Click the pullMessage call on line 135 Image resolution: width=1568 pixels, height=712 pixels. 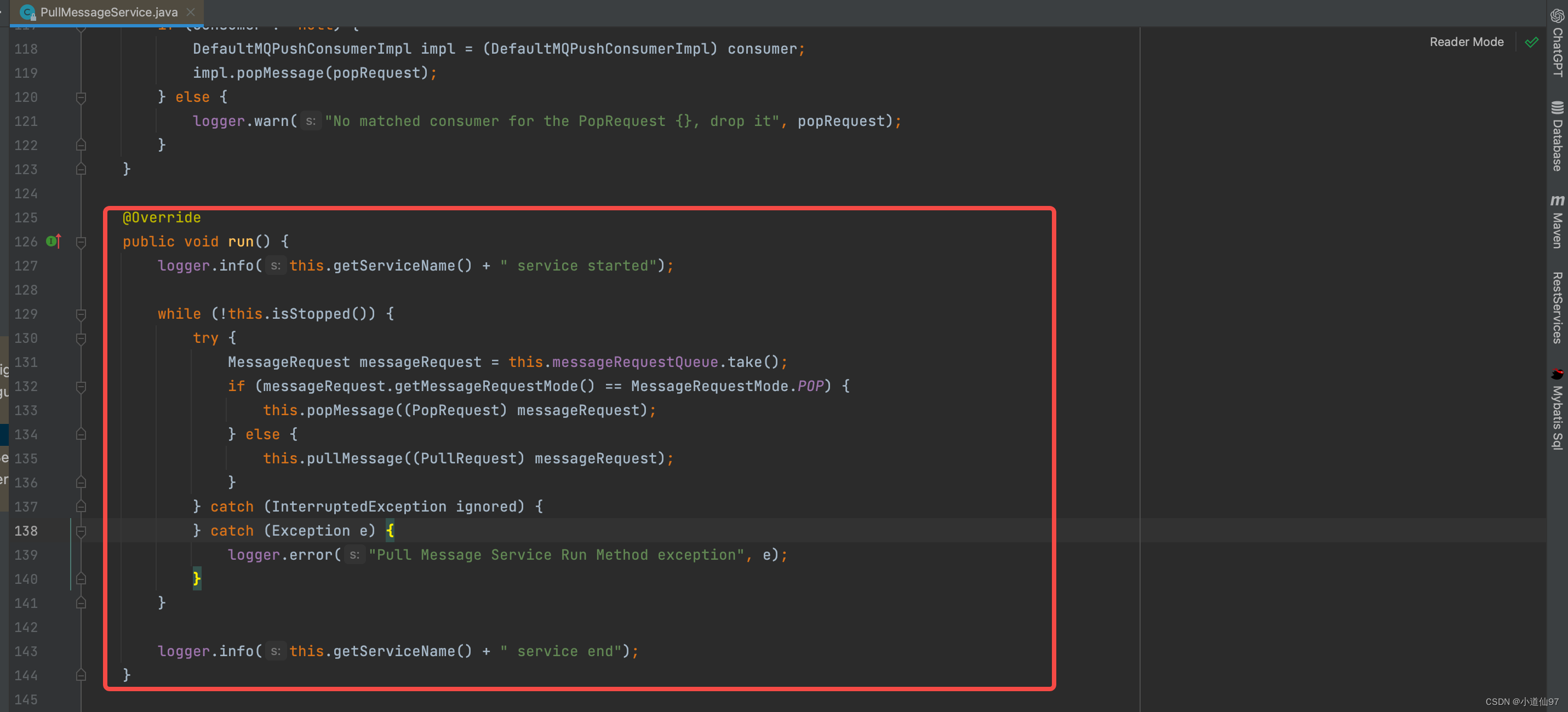pos(354,459)
